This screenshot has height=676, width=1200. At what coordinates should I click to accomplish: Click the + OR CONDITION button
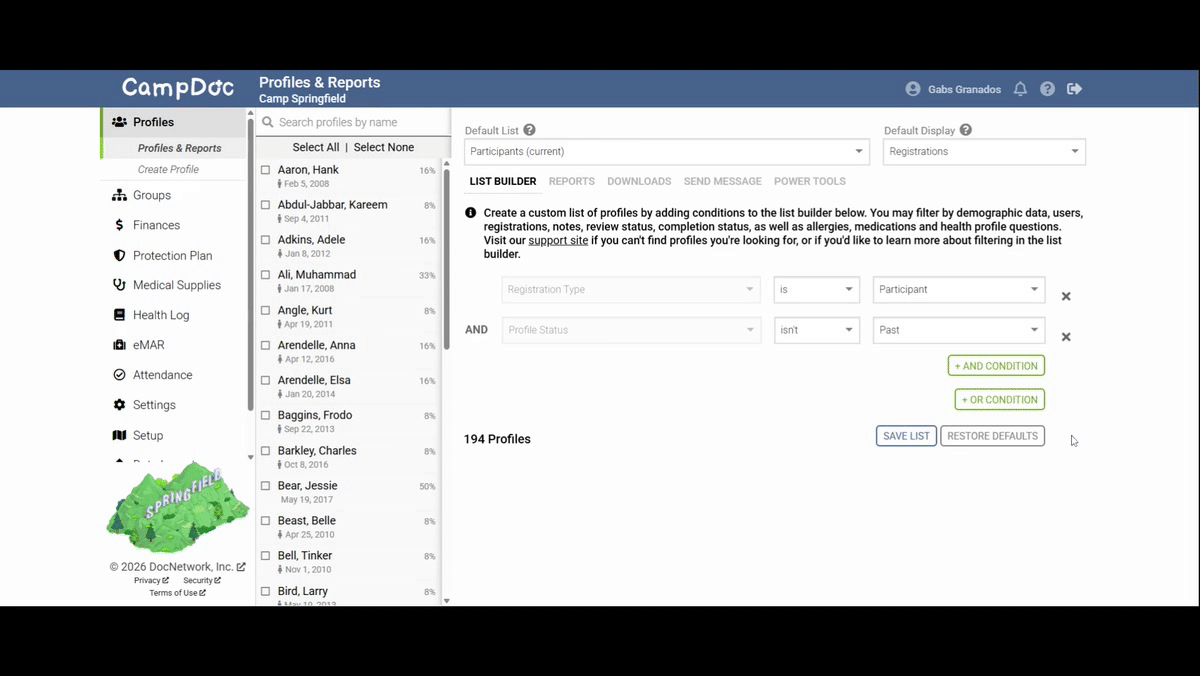(x=1000, y=400)
